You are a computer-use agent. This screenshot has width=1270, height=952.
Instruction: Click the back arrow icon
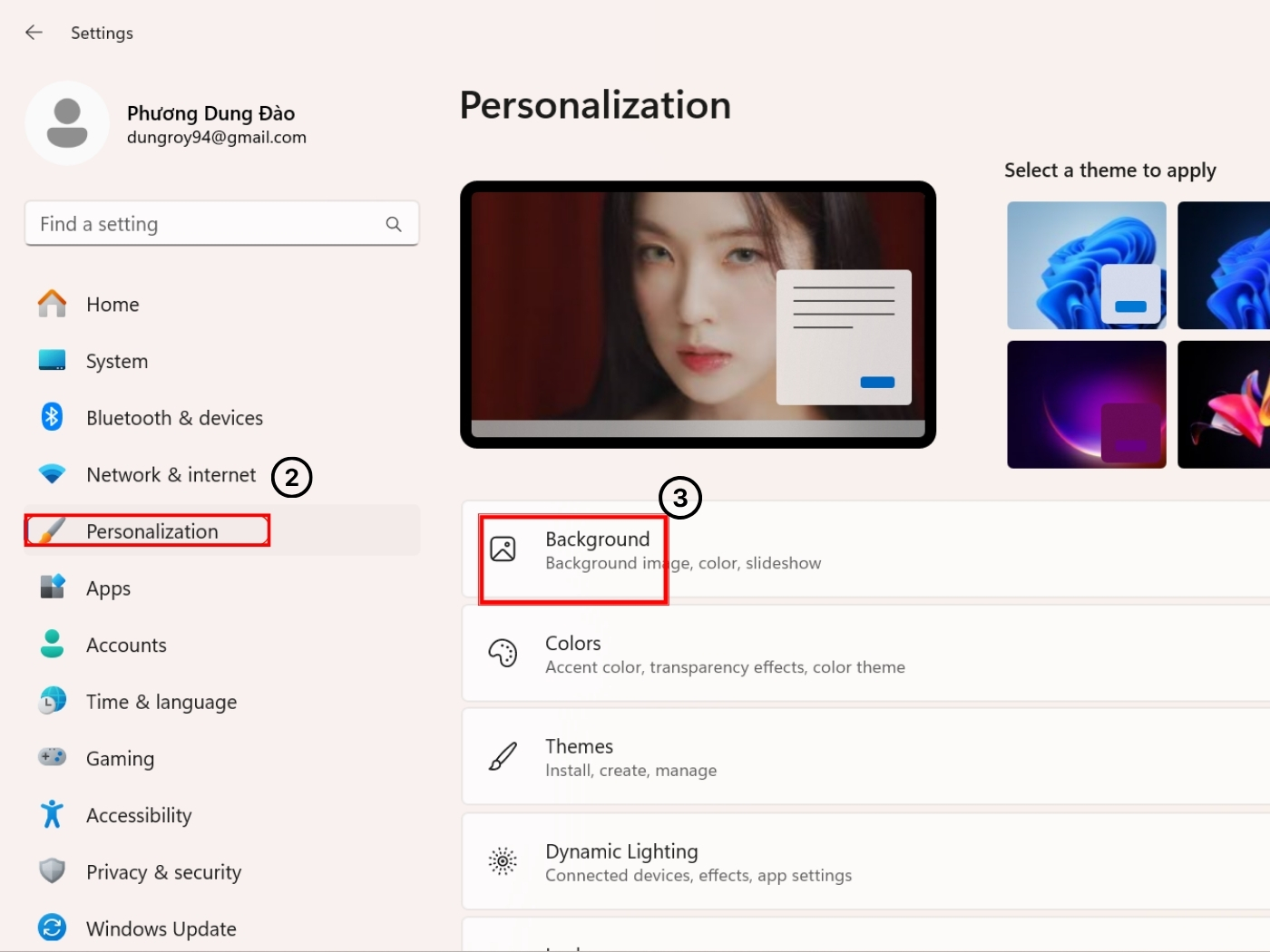coord(34,33)
